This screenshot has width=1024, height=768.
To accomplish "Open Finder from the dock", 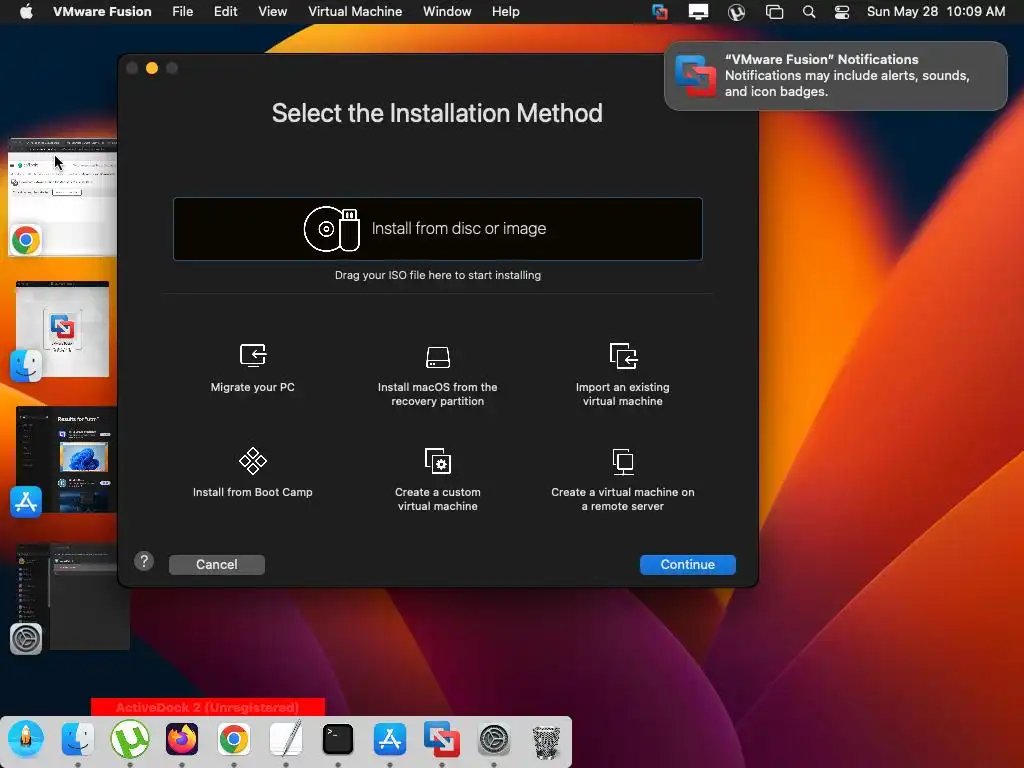I will pyautogui.click(x=78, y=739).
